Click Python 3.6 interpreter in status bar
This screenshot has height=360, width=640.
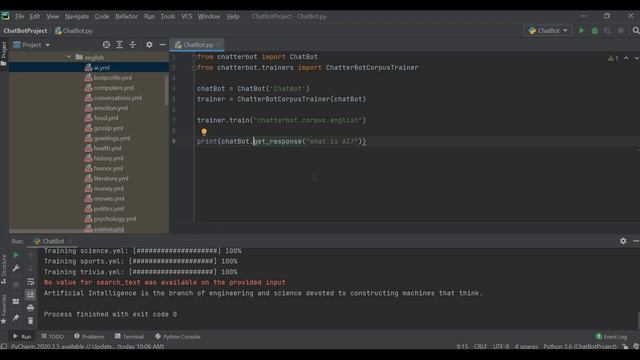580,347
